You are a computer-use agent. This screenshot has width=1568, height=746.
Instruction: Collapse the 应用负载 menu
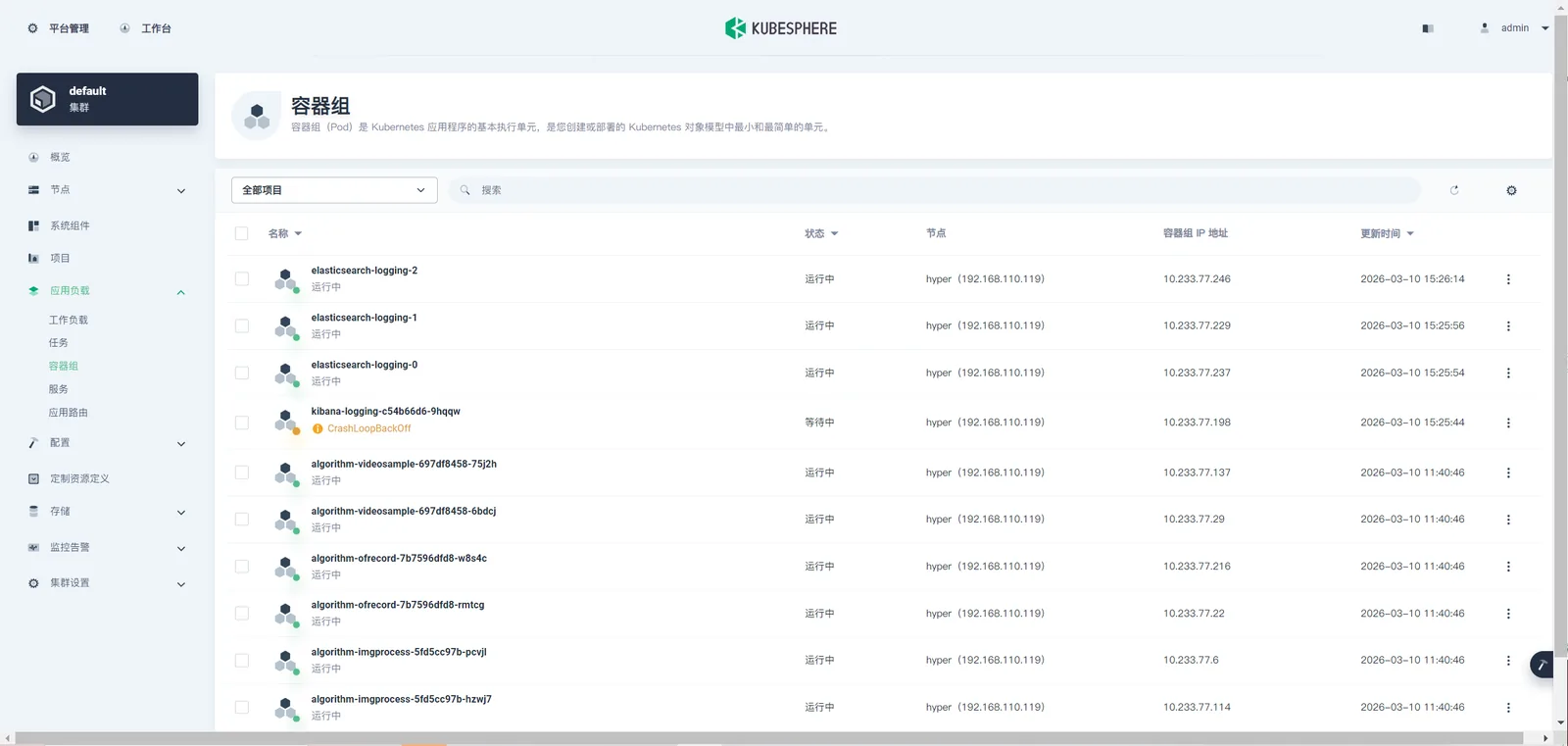point(107,291)
